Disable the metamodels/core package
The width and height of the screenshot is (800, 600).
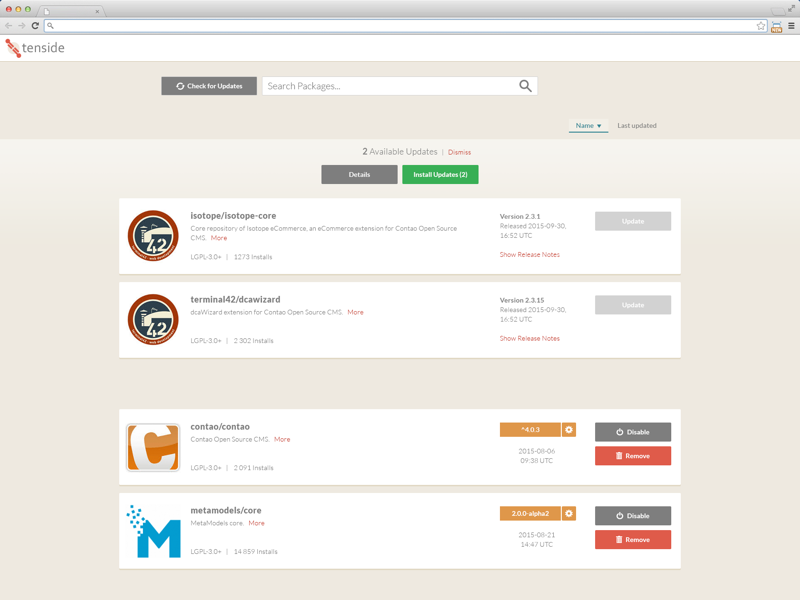[633, 515]
